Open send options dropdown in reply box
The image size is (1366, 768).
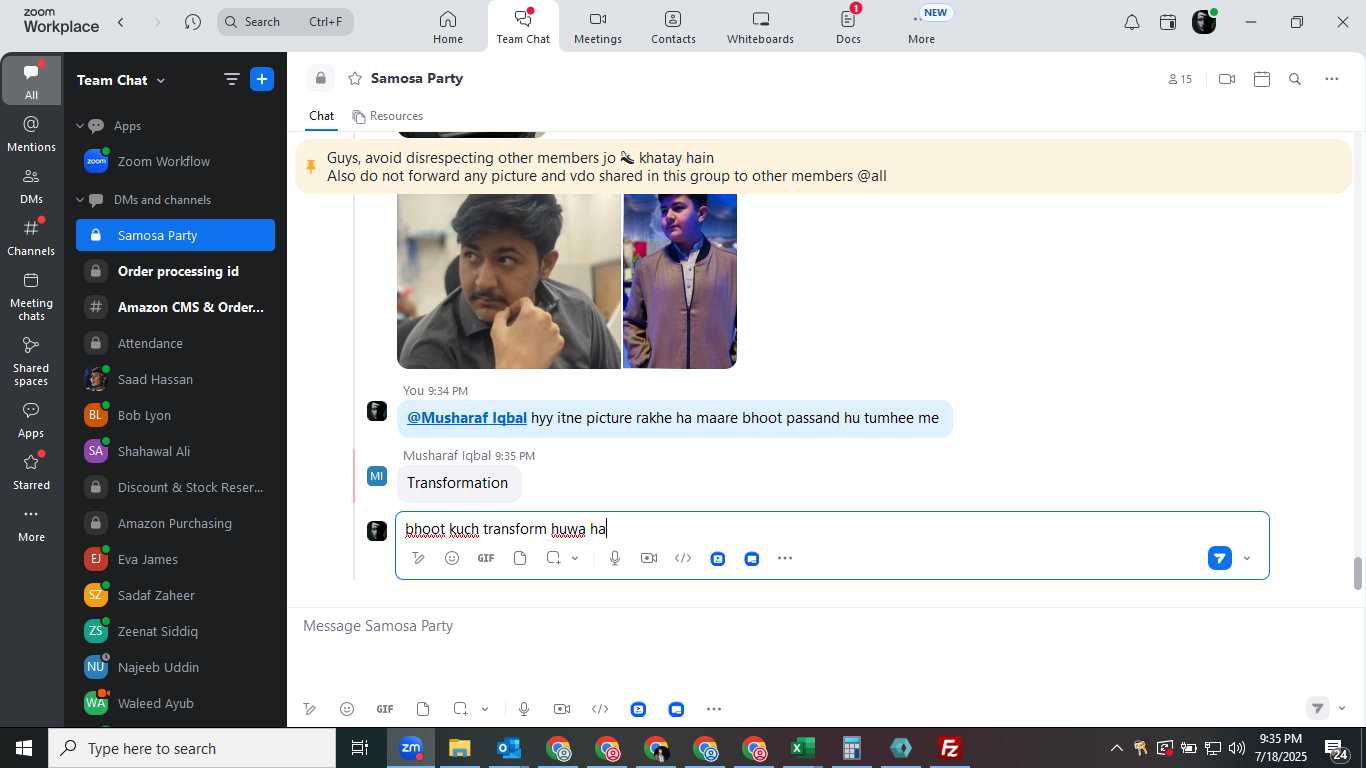point(1246,559)
